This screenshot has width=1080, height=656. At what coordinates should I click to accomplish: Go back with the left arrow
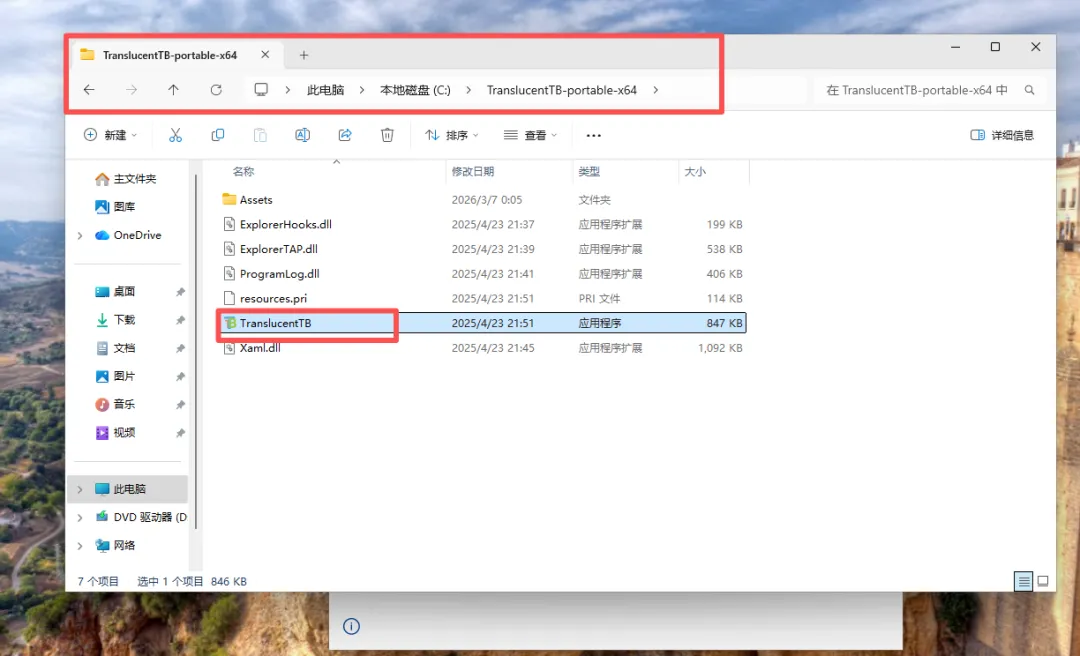tap(89, 90)
